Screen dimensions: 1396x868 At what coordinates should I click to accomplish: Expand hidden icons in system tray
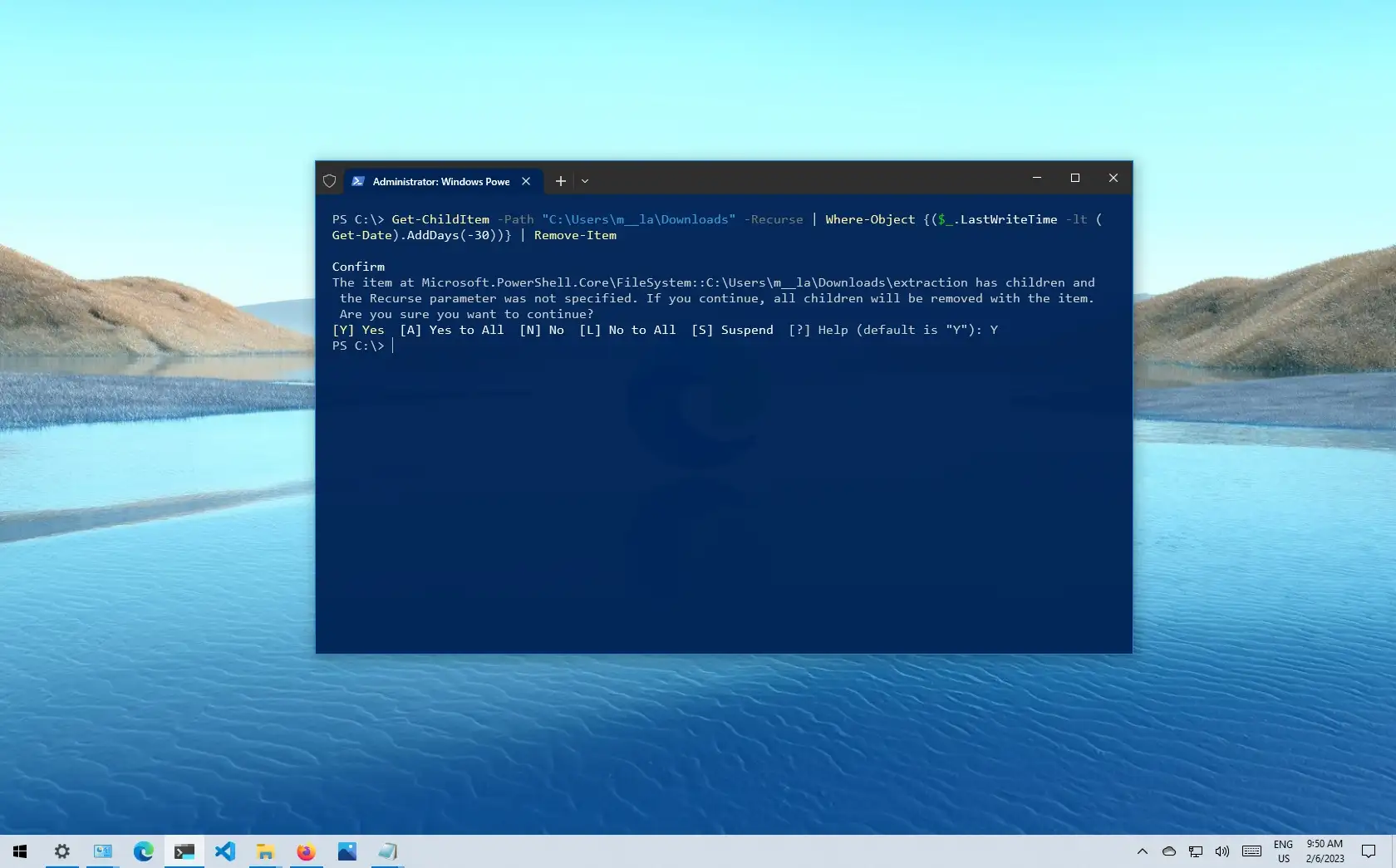click(x=1142, y=851)
